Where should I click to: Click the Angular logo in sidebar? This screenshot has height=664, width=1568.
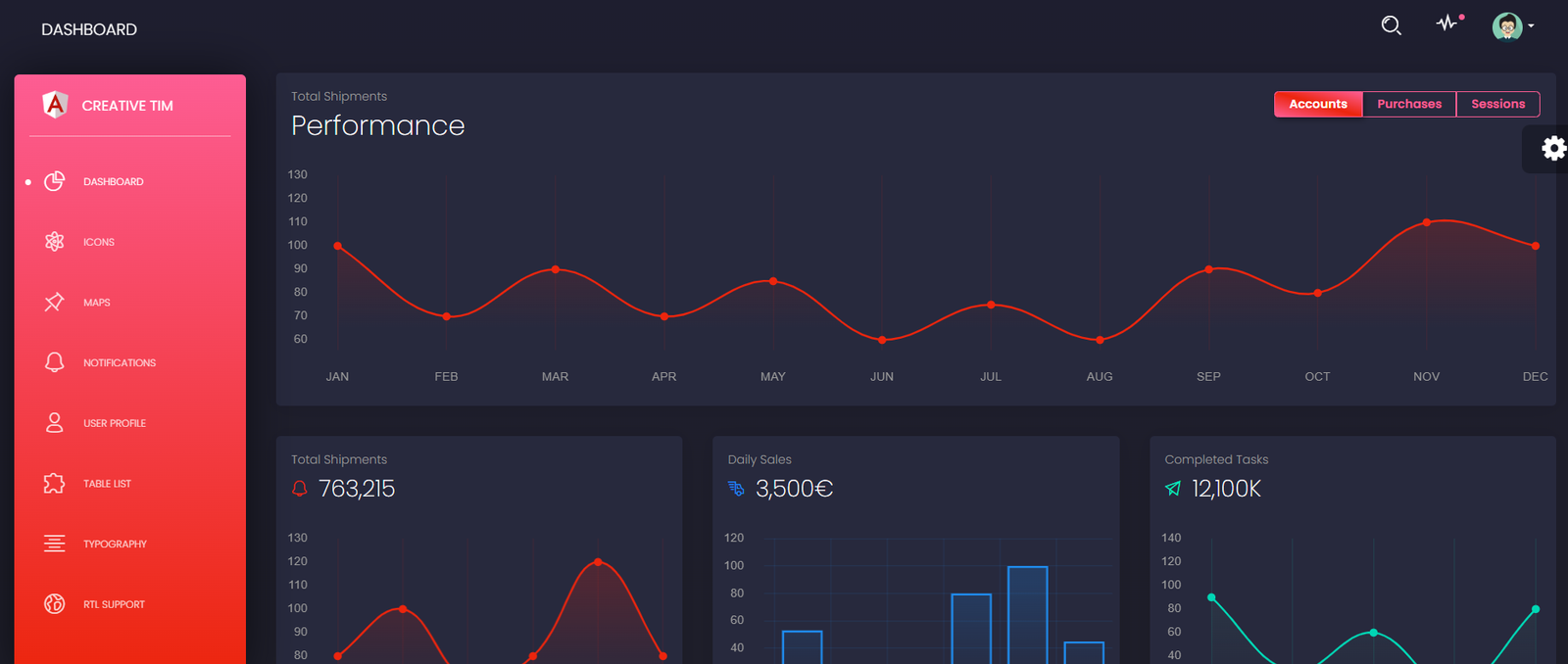coord(56,104)
